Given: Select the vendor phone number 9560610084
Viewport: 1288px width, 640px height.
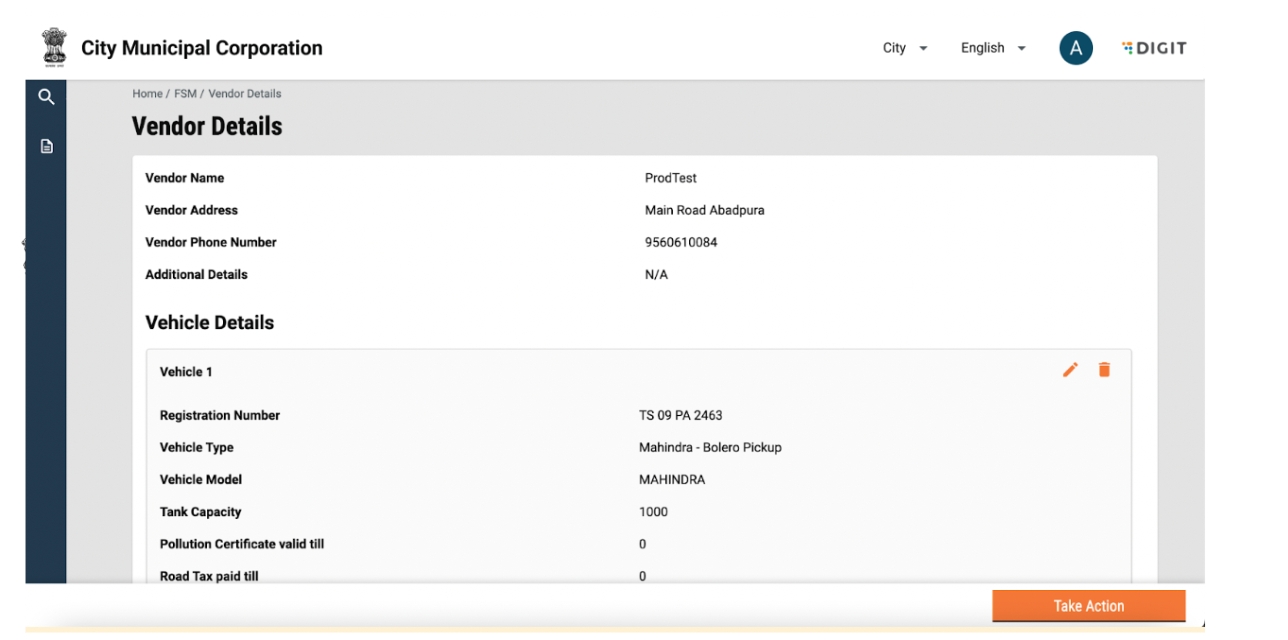Looking at the screenshot, I should [x=681, y=242].
